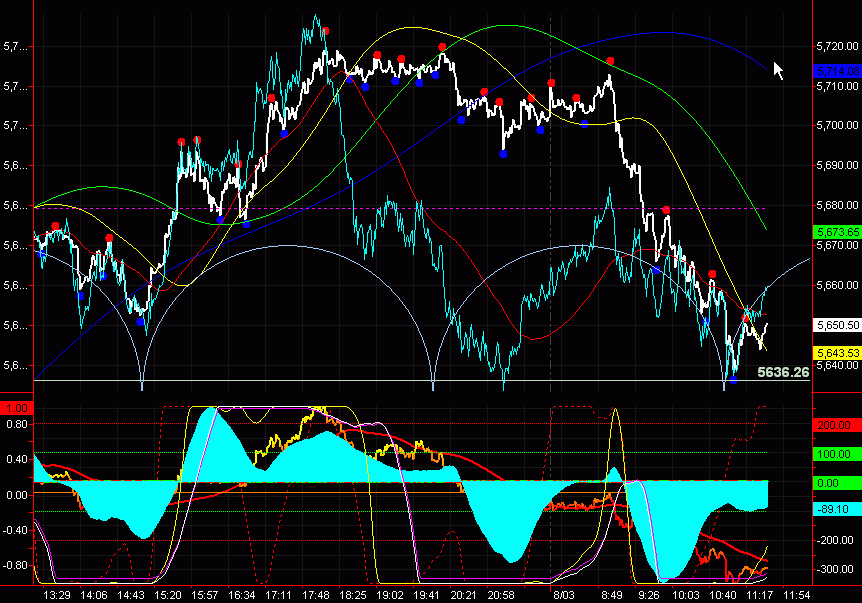Click the 9:26 time axis label
This screenshot has height=603, width=862.
(649, 595)
